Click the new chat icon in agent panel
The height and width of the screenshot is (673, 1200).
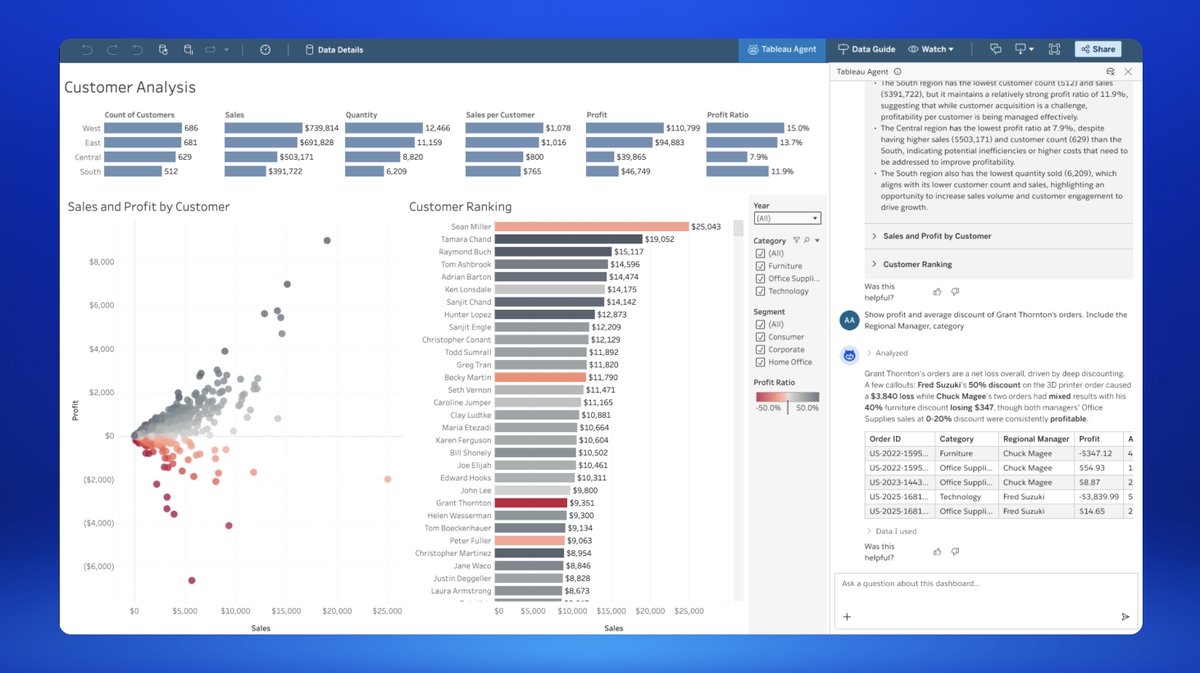tap(1111, 72)
